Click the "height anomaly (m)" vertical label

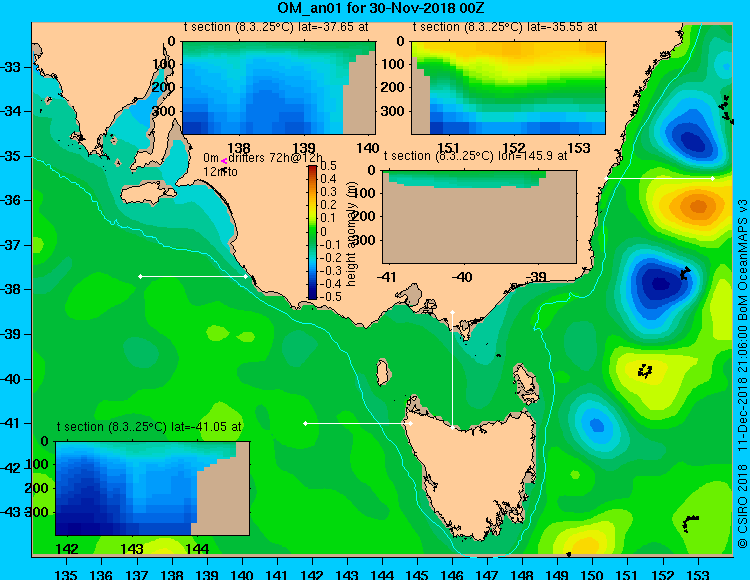point(352,233)
